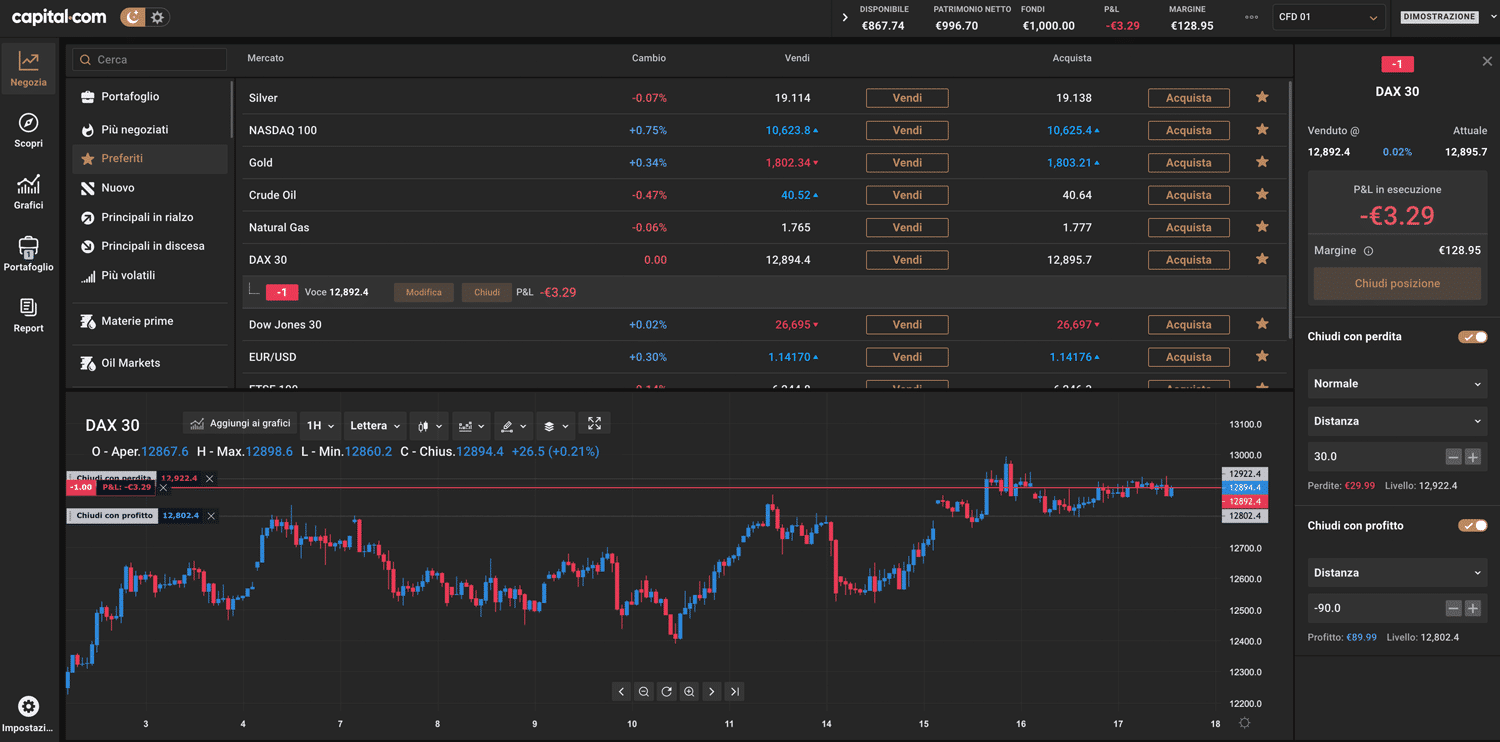
Task: Select Preferiti category
Action: pos(150,159)
